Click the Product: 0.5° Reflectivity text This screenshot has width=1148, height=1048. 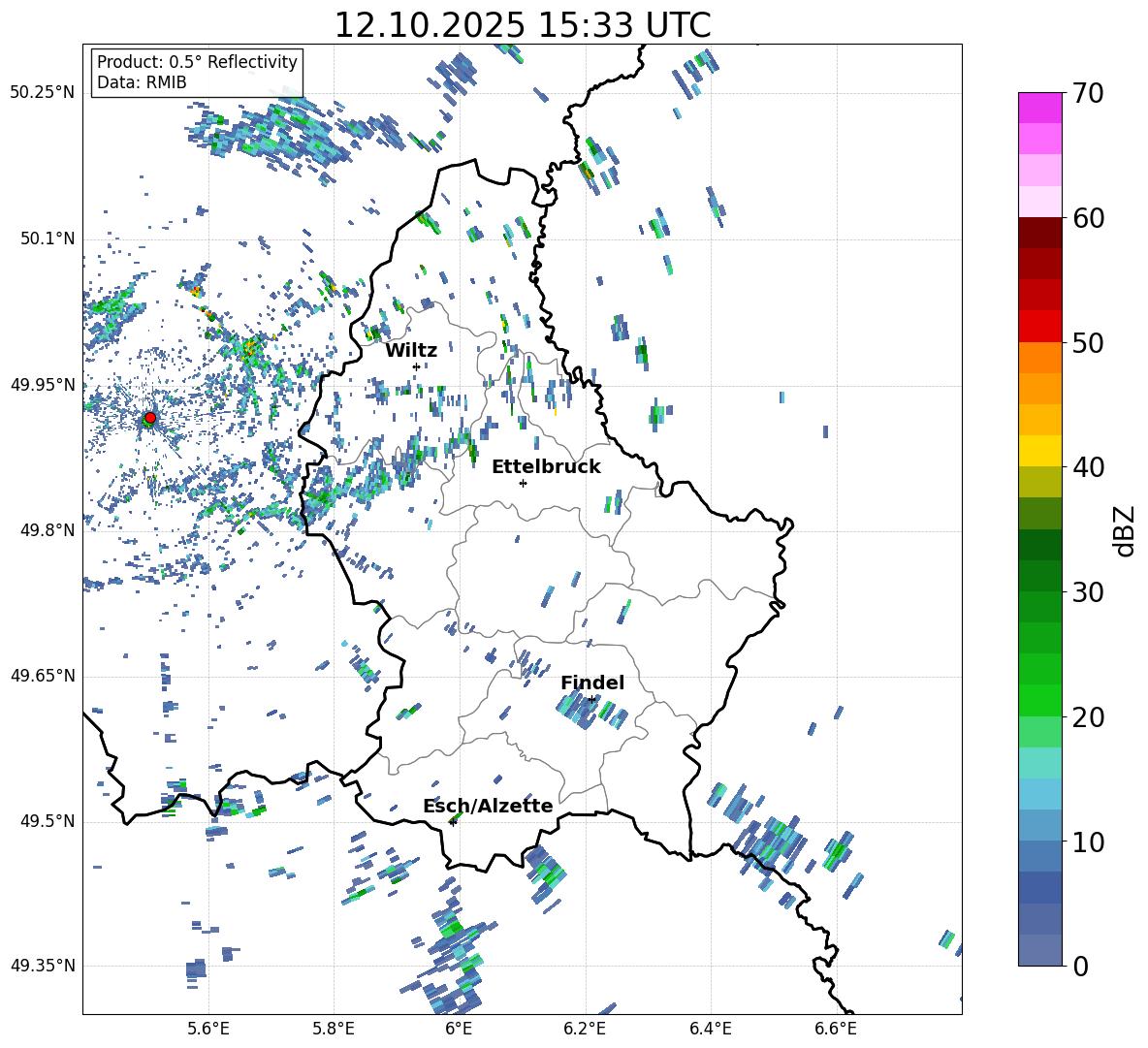pyautogui.click(x=197, y=61)
